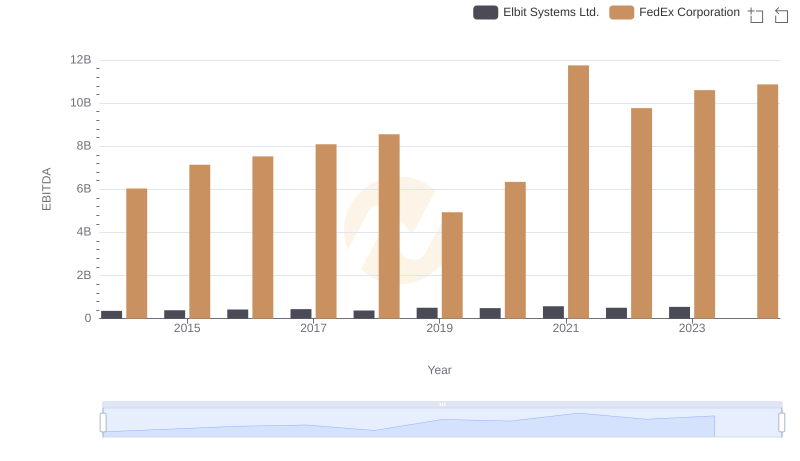Viewport: 800px width, 461px height.
Task: Click the y-axis label 4B
Action: [x=84, y=232]
